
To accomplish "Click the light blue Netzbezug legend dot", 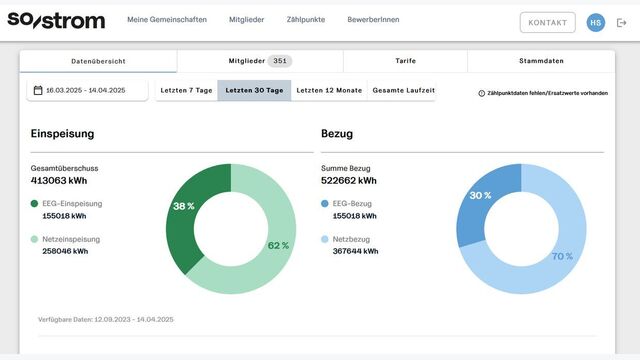I will pos(325,239).
